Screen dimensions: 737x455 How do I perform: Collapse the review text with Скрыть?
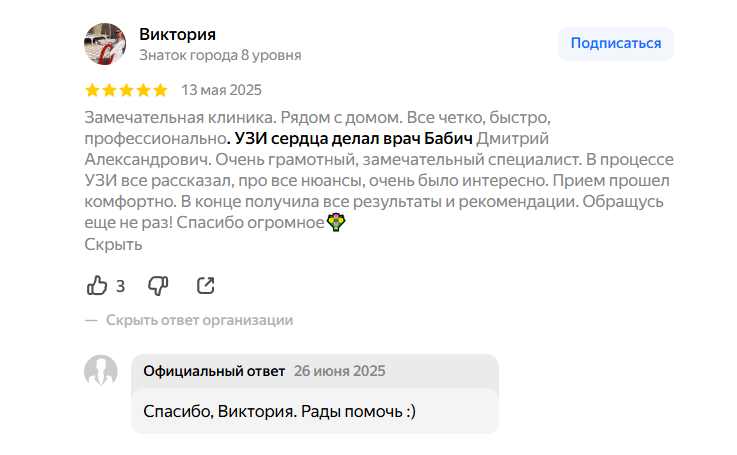click(x=113, y=244)
